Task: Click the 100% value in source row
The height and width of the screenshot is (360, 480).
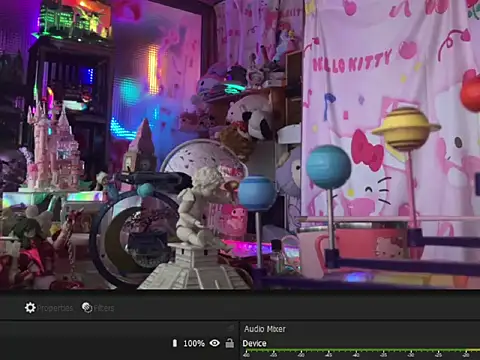Action: (x=194, y=343)
